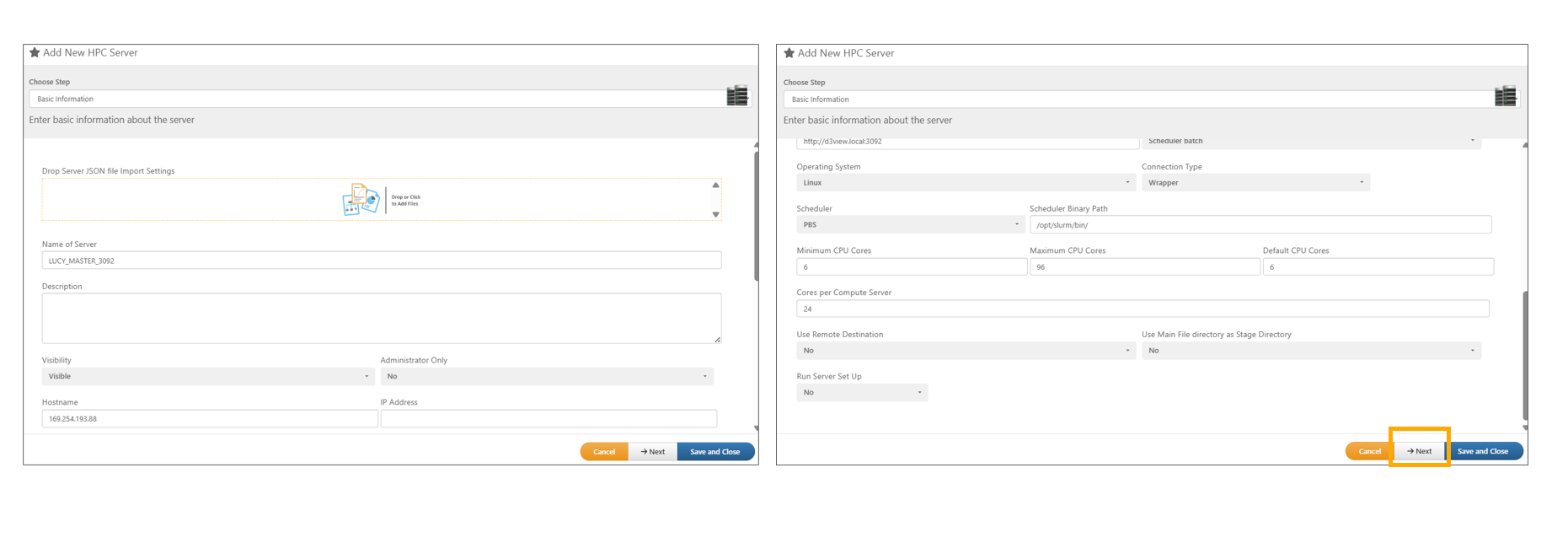Click the star icon in the right dialog title
Image resolution: width=1568 pixels, height=559 pixels.
pyautogui.click(x=789, y=53)
